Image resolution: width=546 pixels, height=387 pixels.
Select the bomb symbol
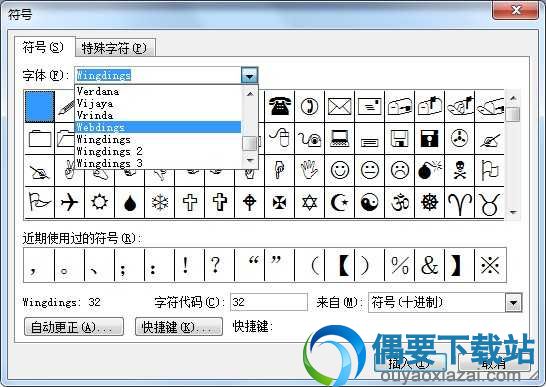[429, 171]
